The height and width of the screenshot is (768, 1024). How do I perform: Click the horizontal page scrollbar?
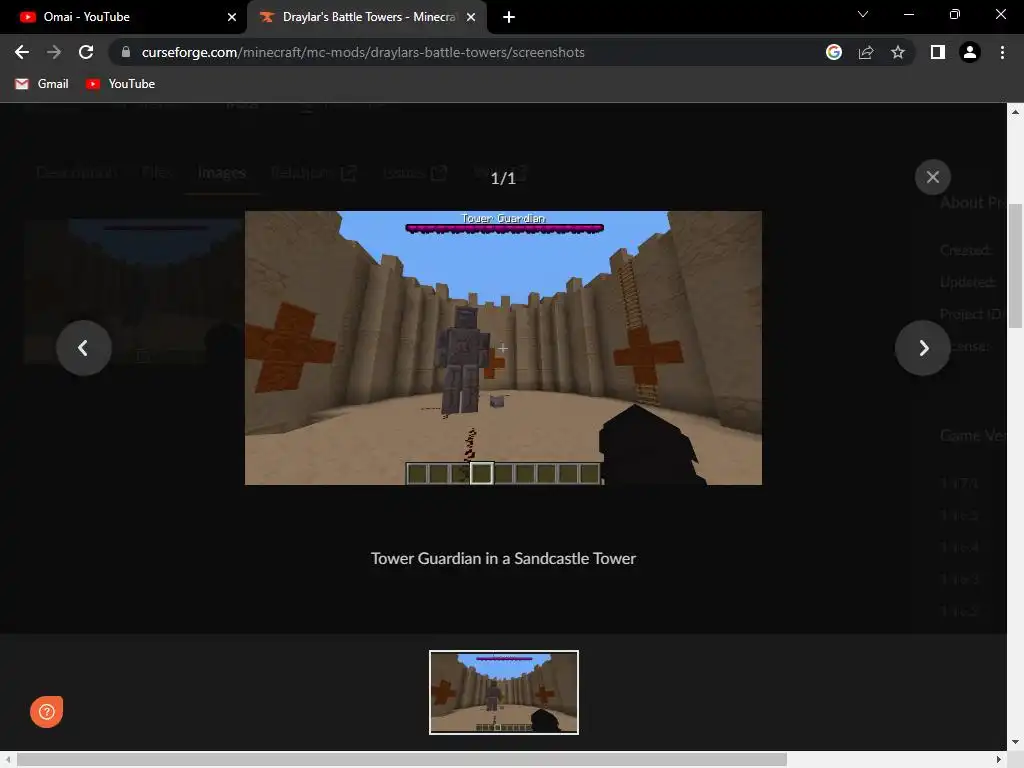tap(402, 760)
